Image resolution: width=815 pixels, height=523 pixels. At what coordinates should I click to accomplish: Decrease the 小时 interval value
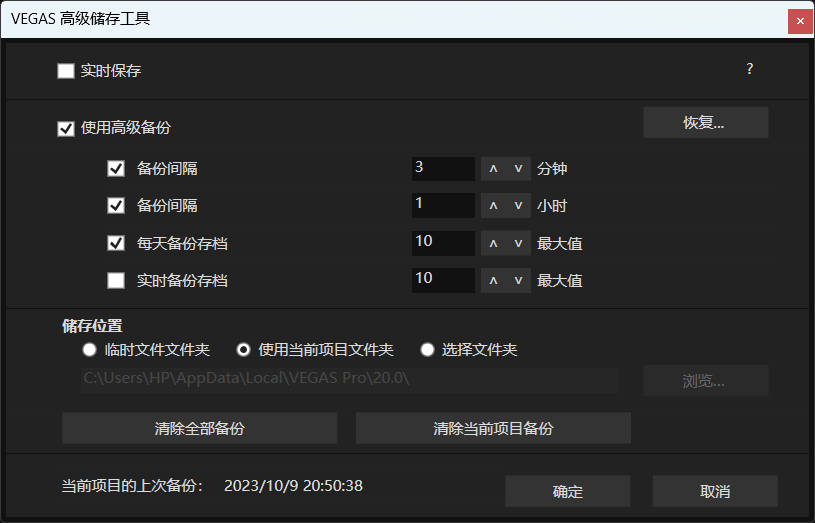tap(518, 205)
